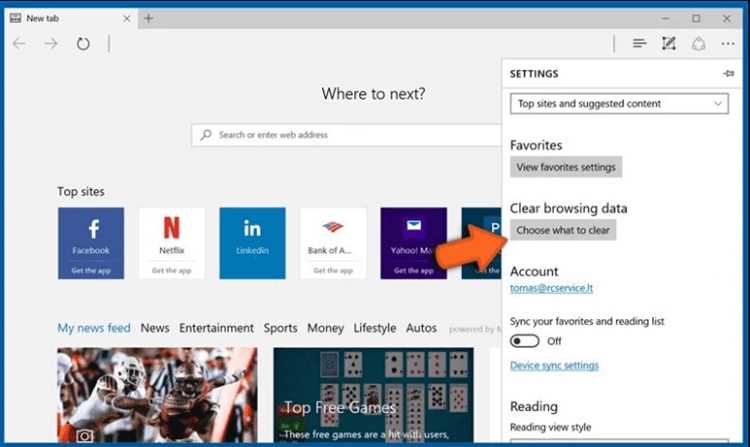Open the Hub reading list icon

640,44
